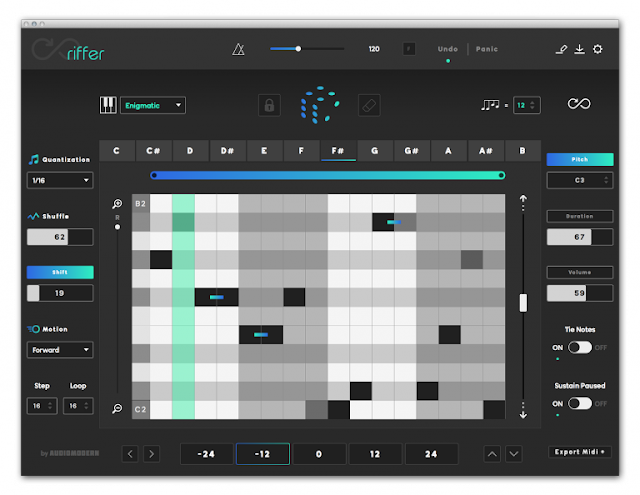Select the G# root note tab
The height and width of the screenshot is (495, 640).
[x=412, y=151]
